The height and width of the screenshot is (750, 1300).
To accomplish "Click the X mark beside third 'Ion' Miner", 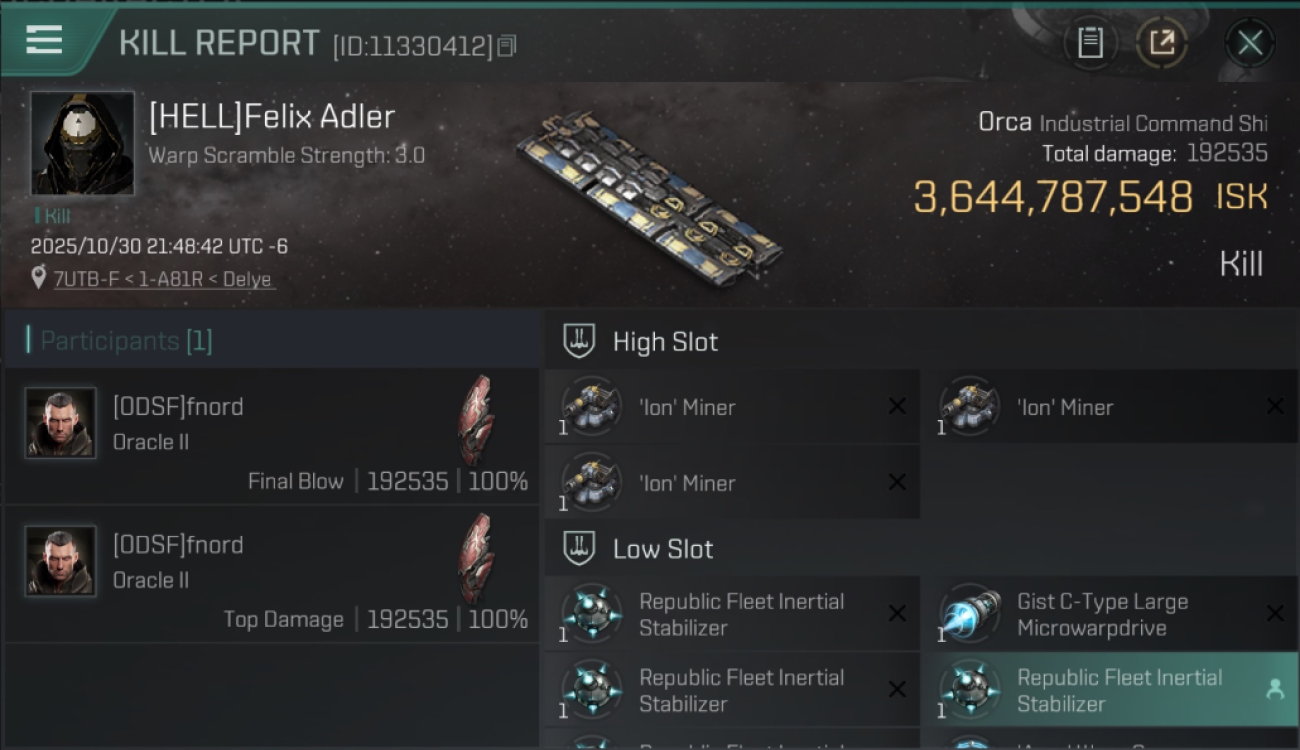I will (897, 482).
